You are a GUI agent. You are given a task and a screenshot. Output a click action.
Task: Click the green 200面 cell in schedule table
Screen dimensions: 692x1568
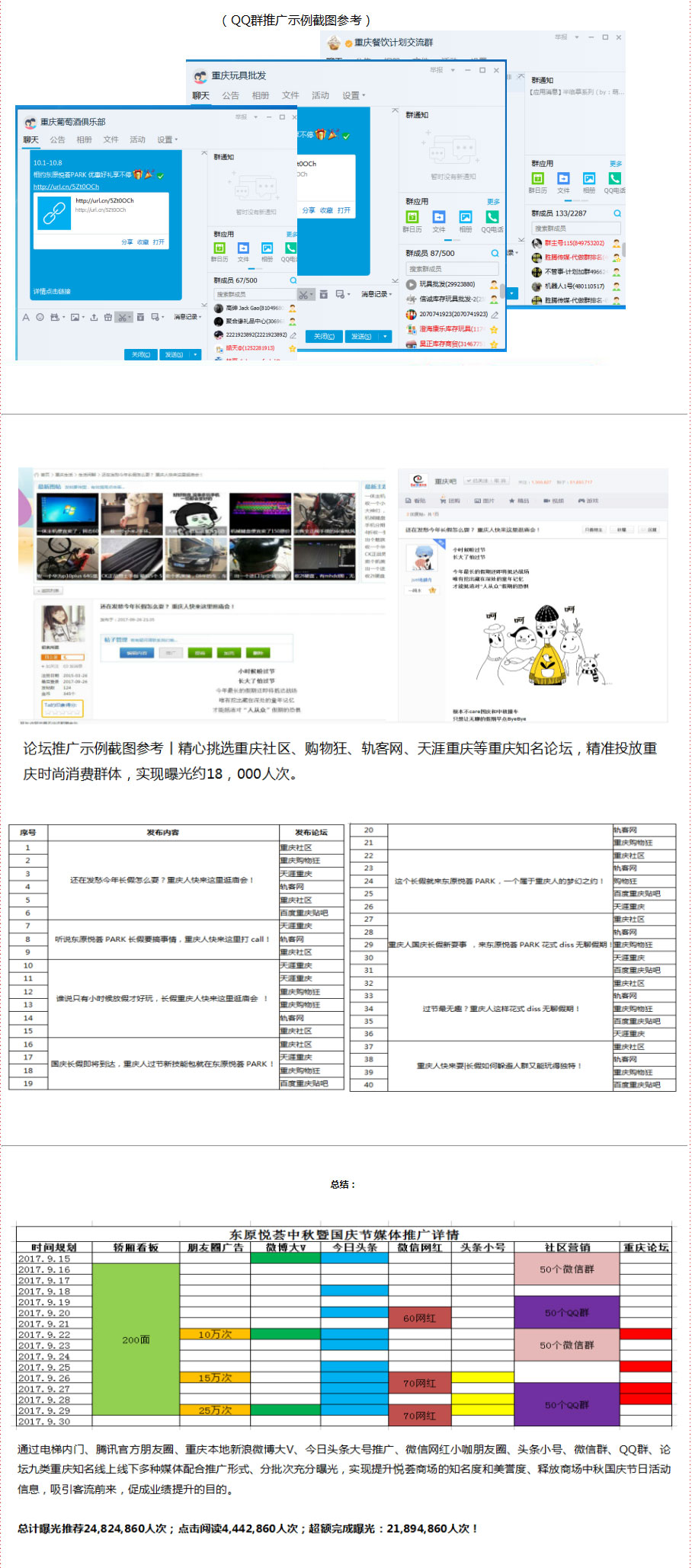click(x=136, y=1339)
